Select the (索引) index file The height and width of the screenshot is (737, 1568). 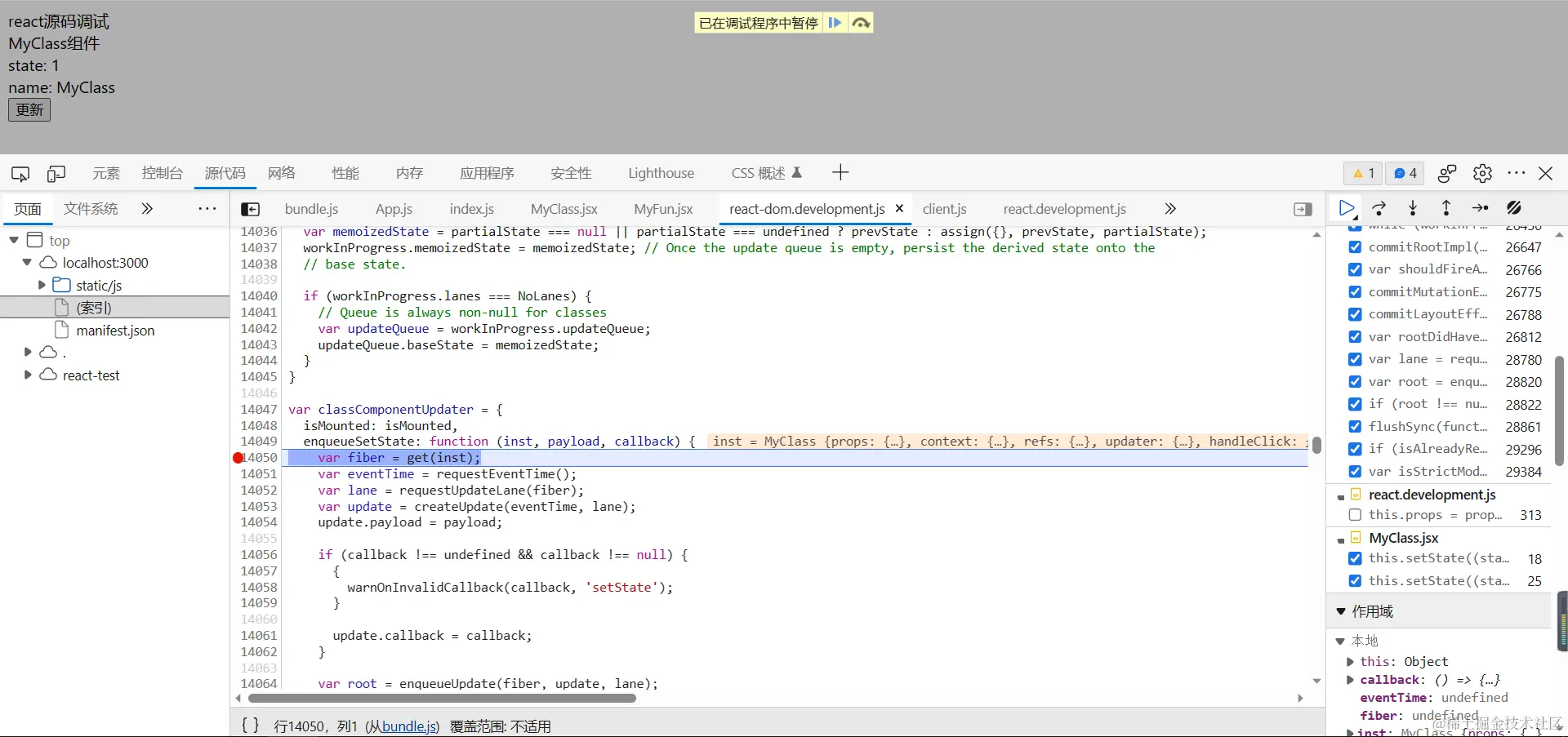pos(94,308)
